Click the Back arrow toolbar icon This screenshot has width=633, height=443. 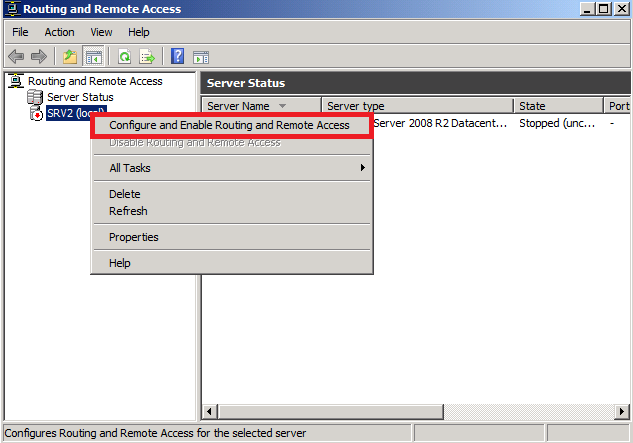tap(16, 57)
